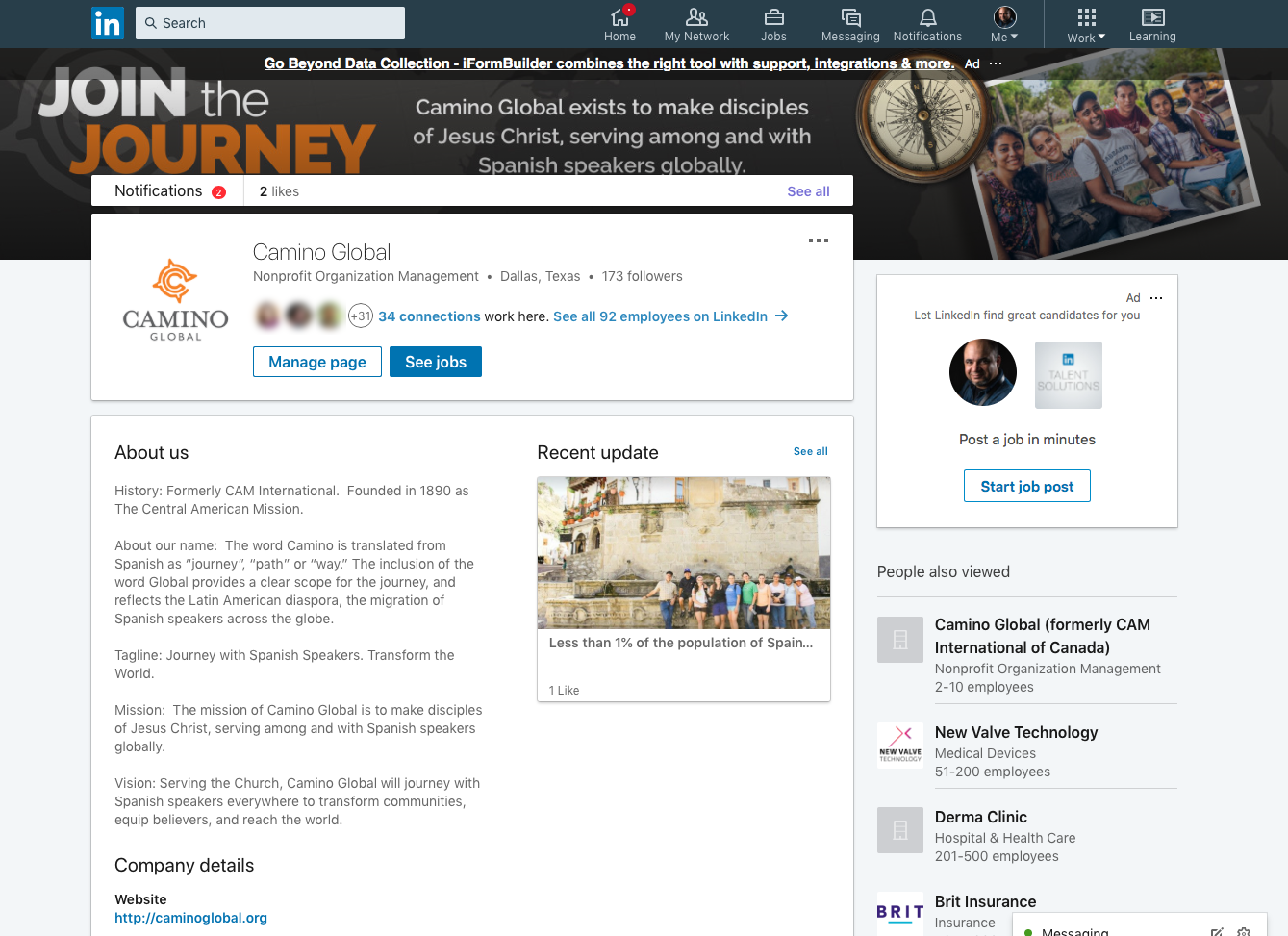Open the Notifications tab on page
This screenshot has height=936, width=1288.
click(x=169, y=190)
